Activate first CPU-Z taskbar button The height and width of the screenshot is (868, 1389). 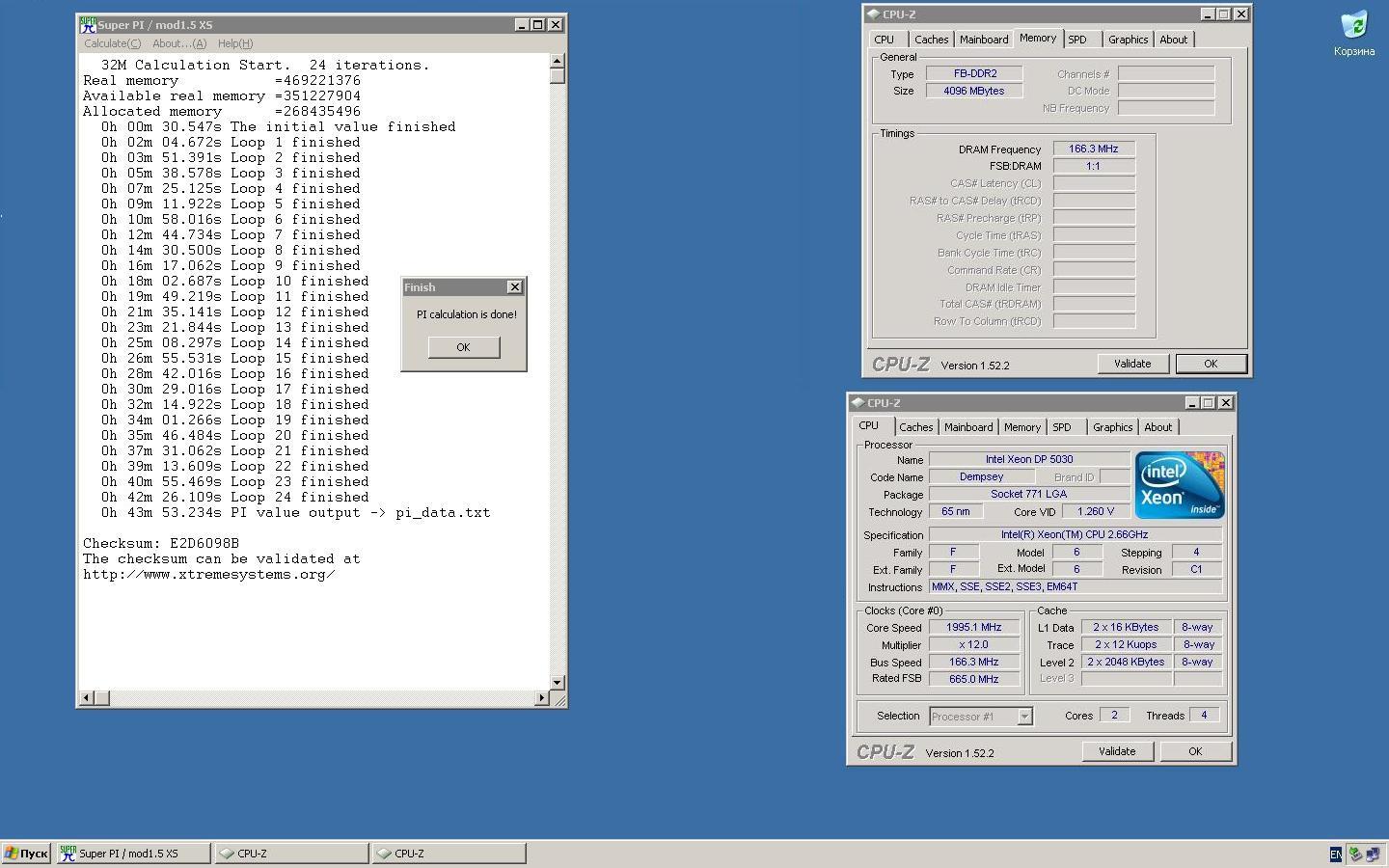(x=290, y=853)
